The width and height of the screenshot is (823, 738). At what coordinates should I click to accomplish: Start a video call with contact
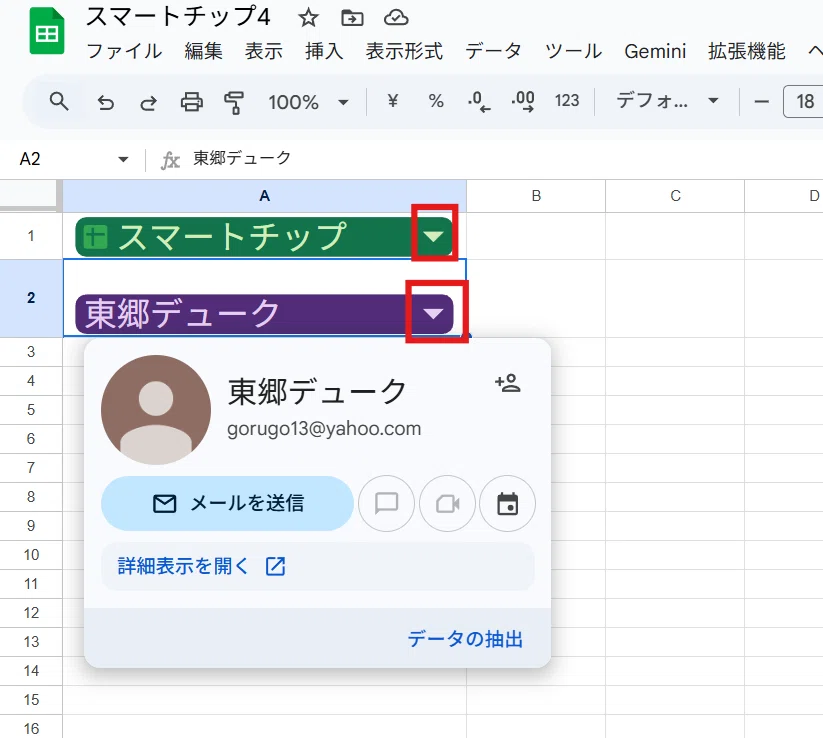pos(447,503)
